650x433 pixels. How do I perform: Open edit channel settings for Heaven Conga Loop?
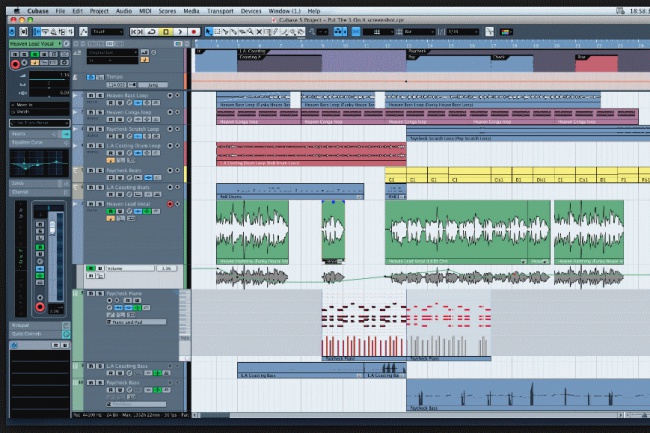point(129,119)
